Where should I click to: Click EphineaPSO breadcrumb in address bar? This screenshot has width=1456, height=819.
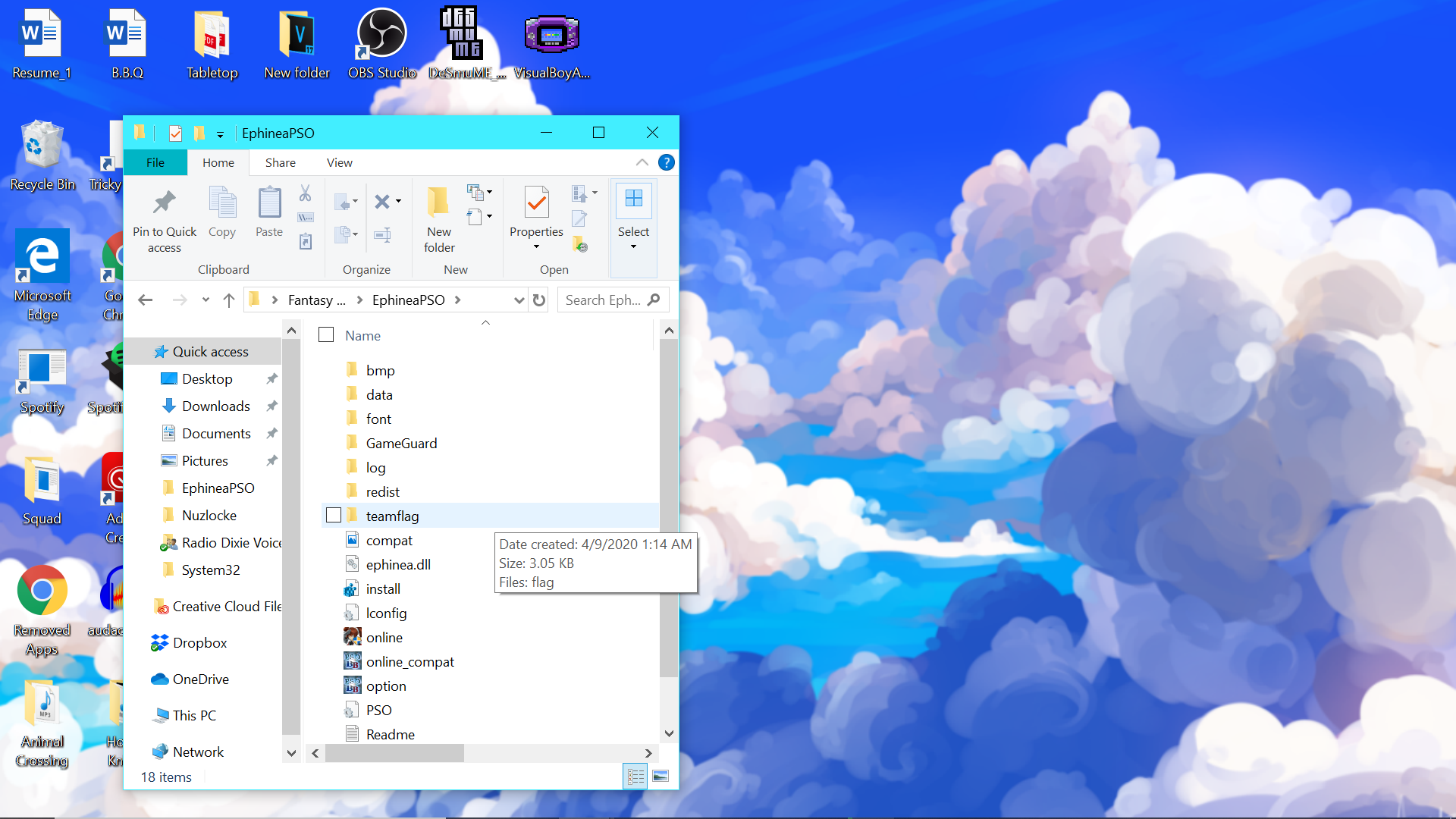pos(408,300)
